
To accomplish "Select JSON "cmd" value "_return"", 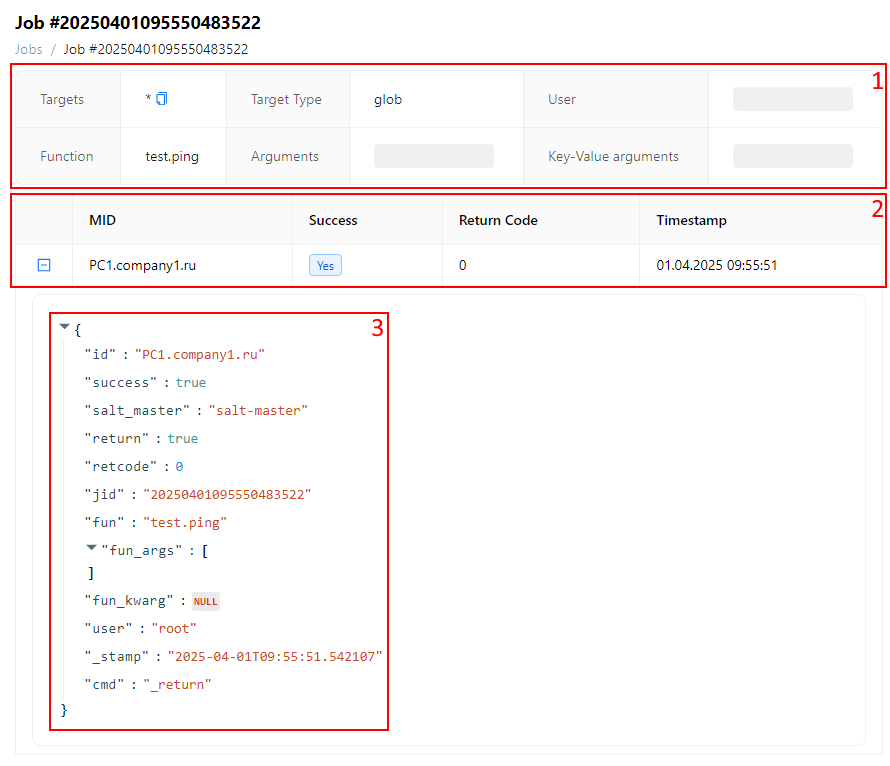I will [177, 684].
